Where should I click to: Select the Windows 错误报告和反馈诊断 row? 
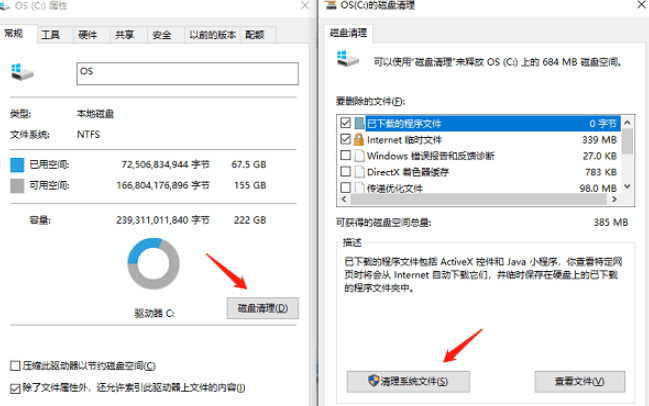(479, 156)
